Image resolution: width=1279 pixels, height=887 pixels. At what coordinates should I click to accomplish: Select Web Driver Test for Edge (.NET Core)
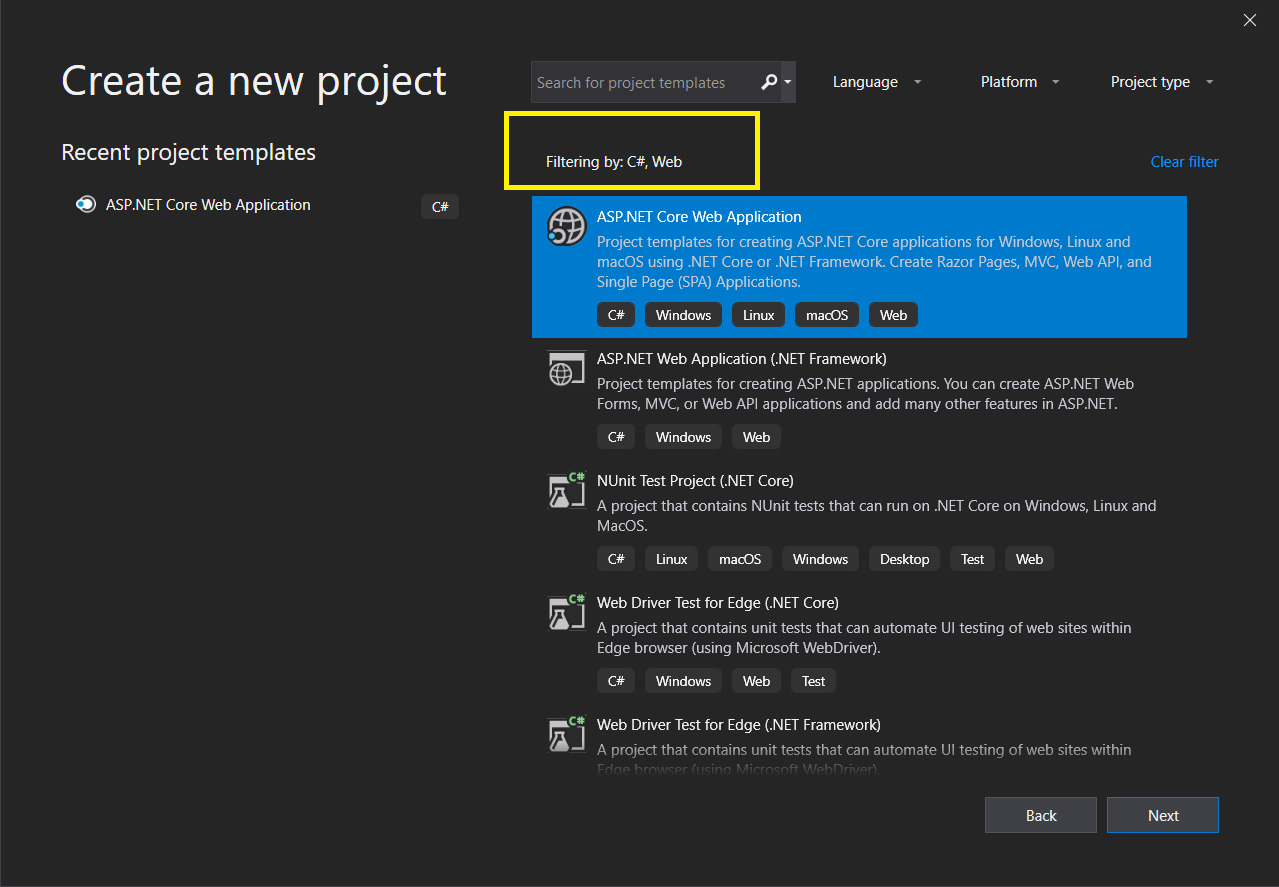pos(859,643)
